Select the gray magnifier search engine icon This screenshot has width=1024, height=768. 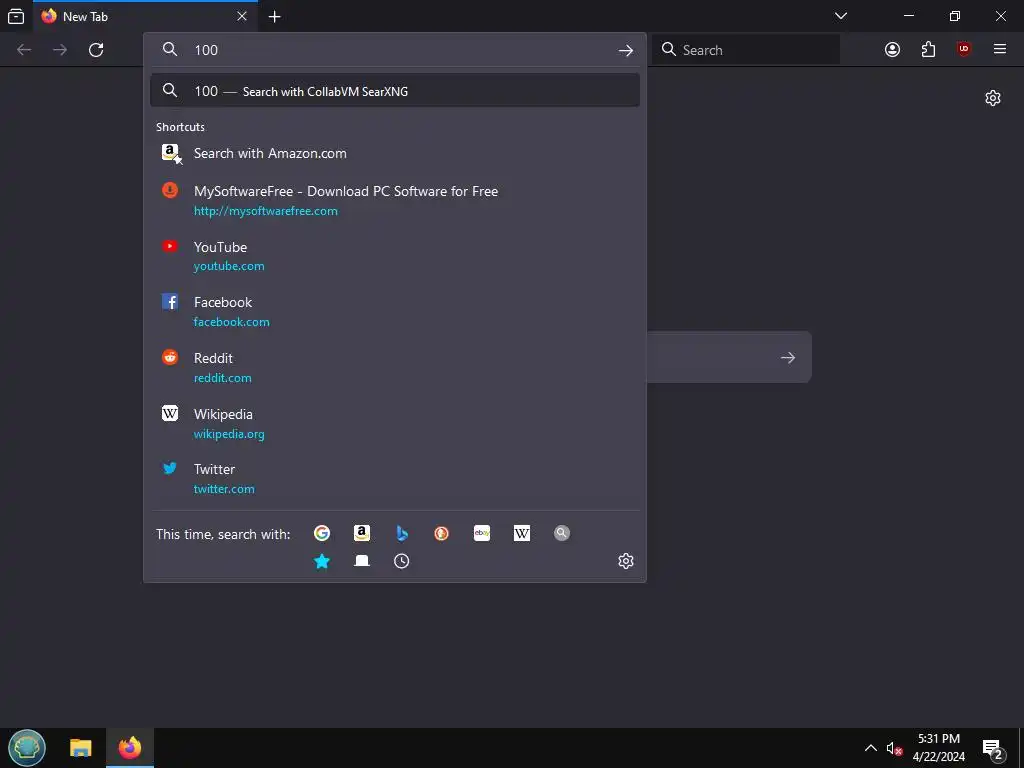click(x=562, y=534)
